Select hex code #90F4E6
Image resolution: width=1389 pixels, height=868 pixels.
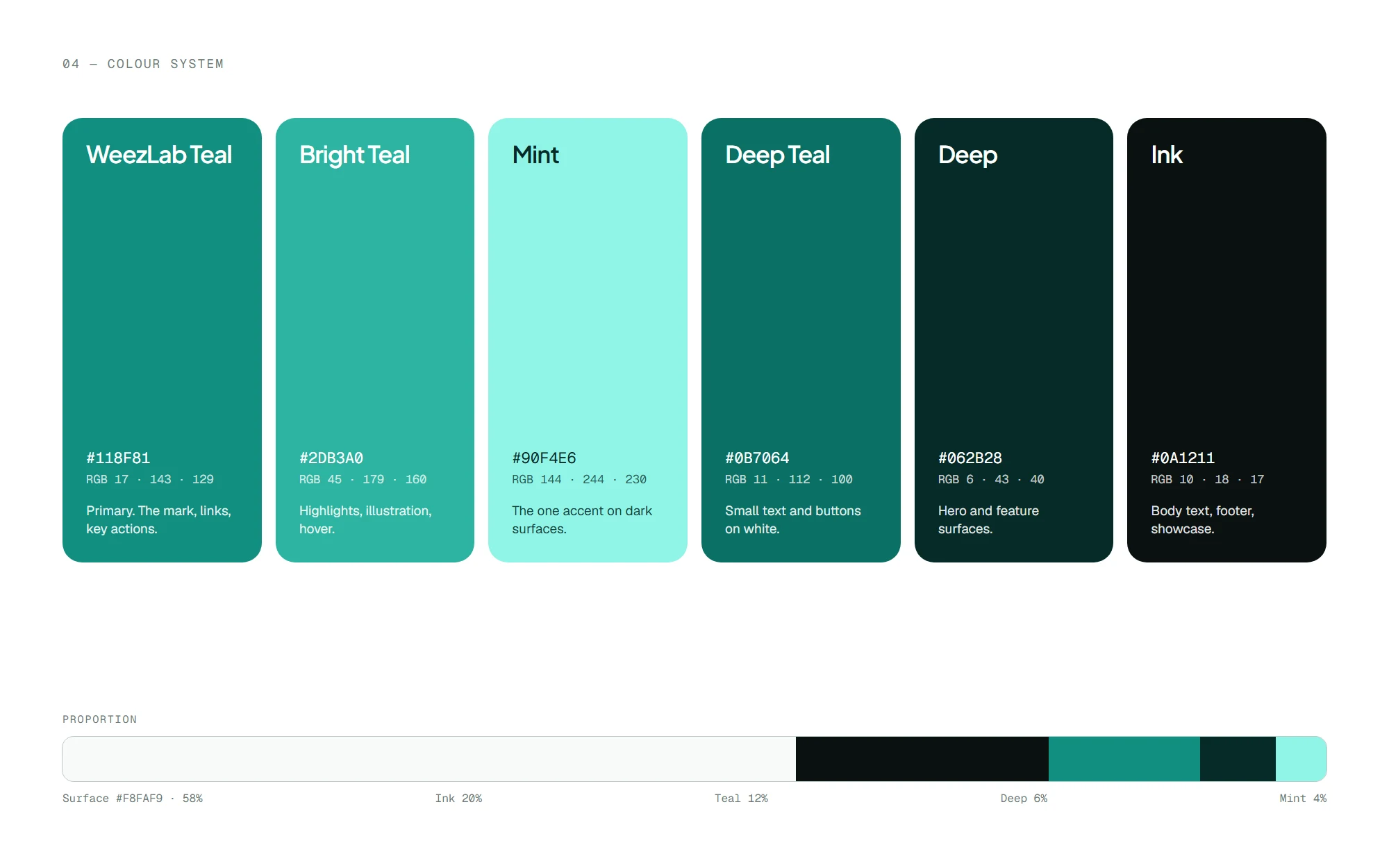(x=544, y=458)
